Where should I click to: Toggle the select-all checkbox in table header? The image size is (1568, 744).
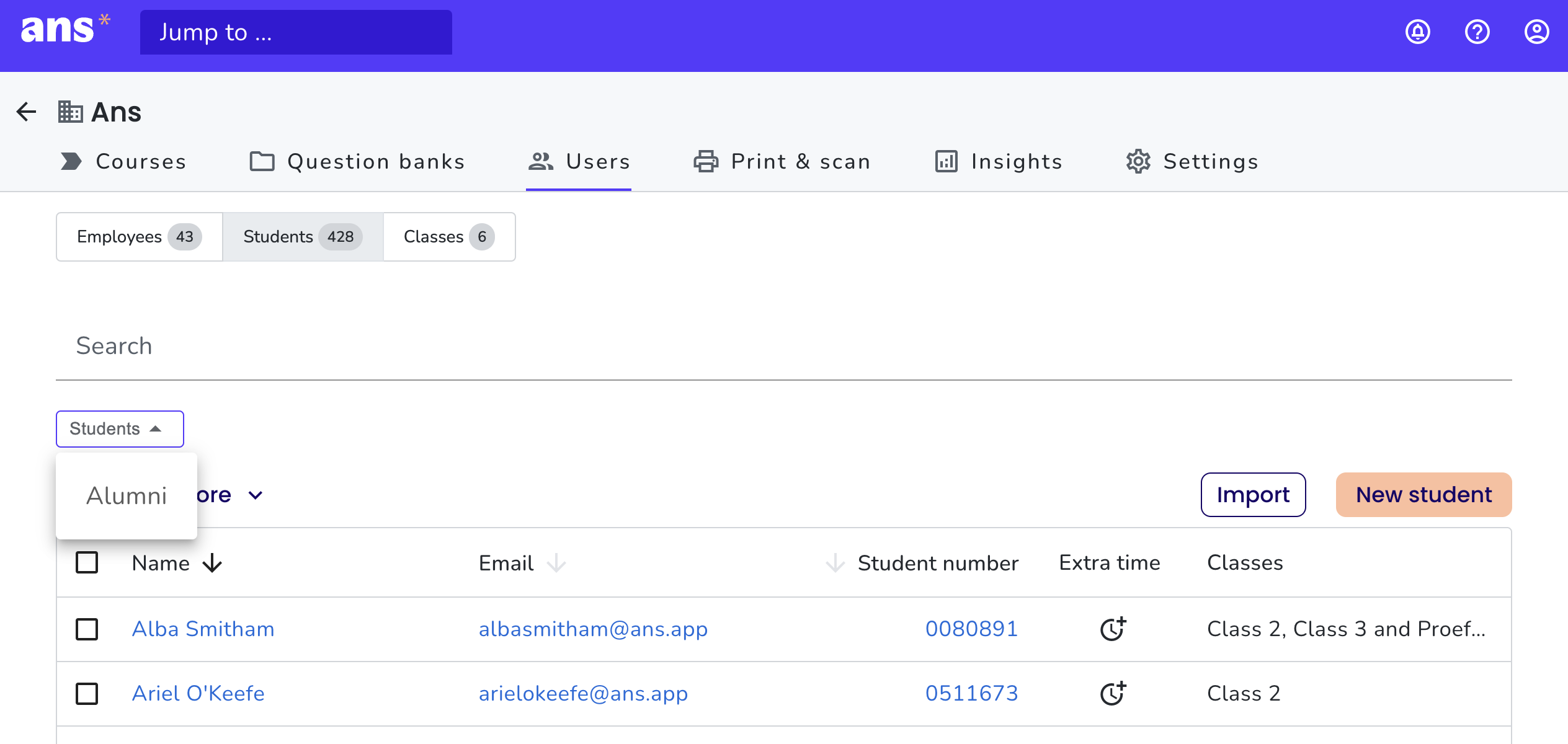(87, 562)
